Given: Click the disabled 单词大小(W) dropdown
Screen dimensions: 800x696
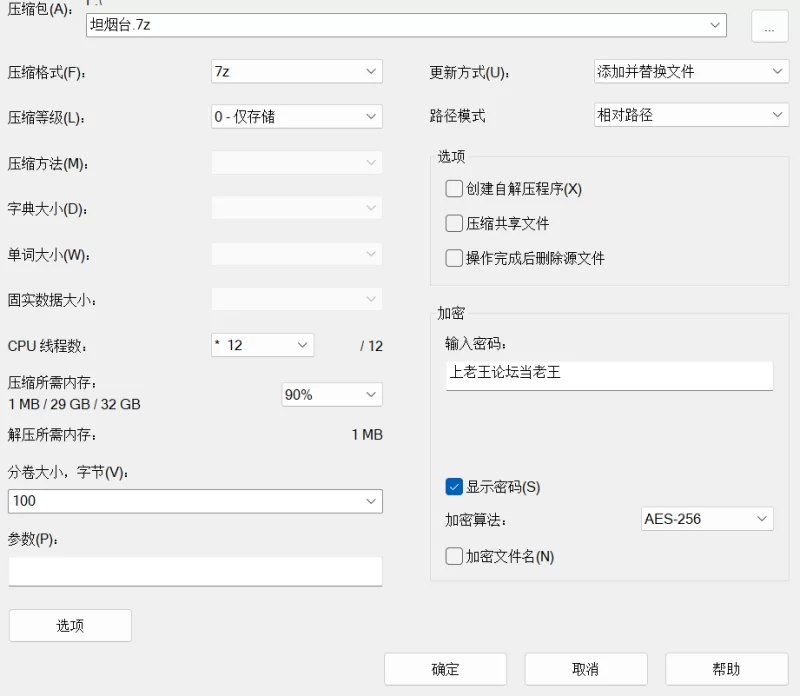Looking at the screenshot, I should [296, 254].
